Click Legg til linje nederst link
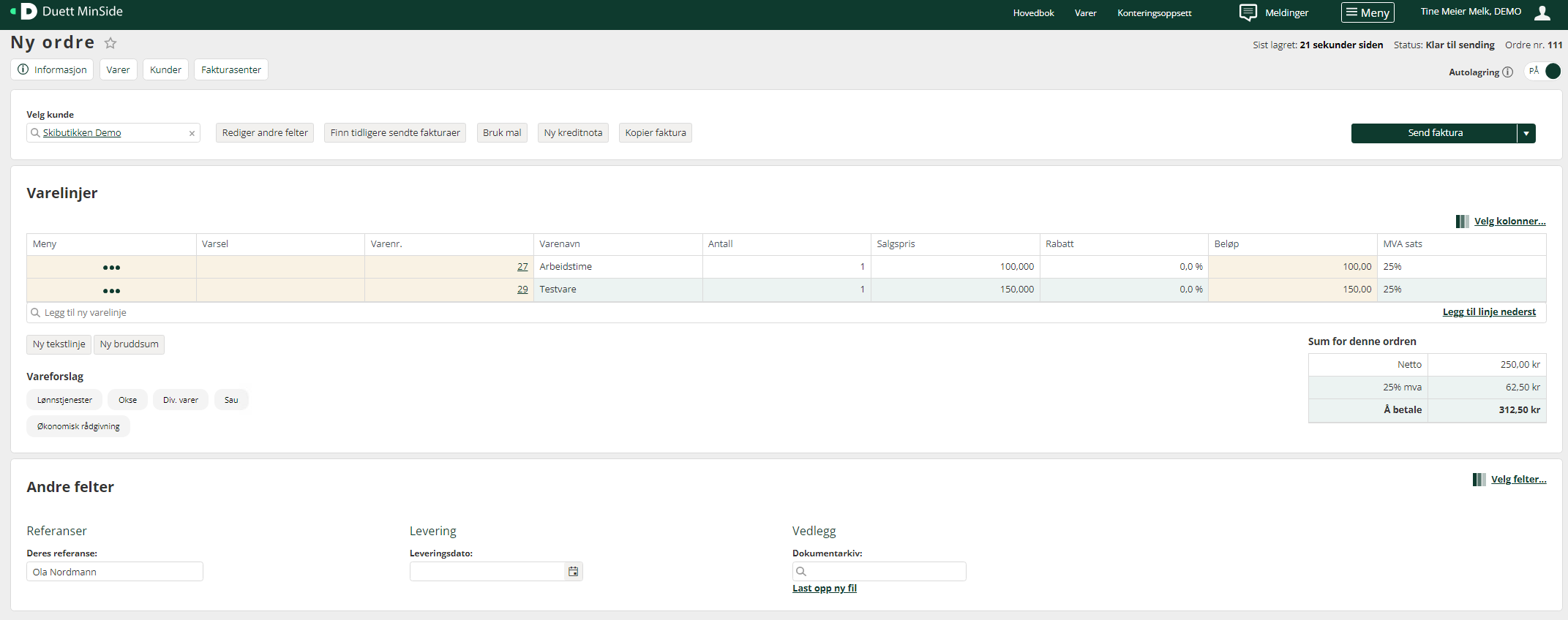This screenshot has height=620, width=1568. (1488, 312)
